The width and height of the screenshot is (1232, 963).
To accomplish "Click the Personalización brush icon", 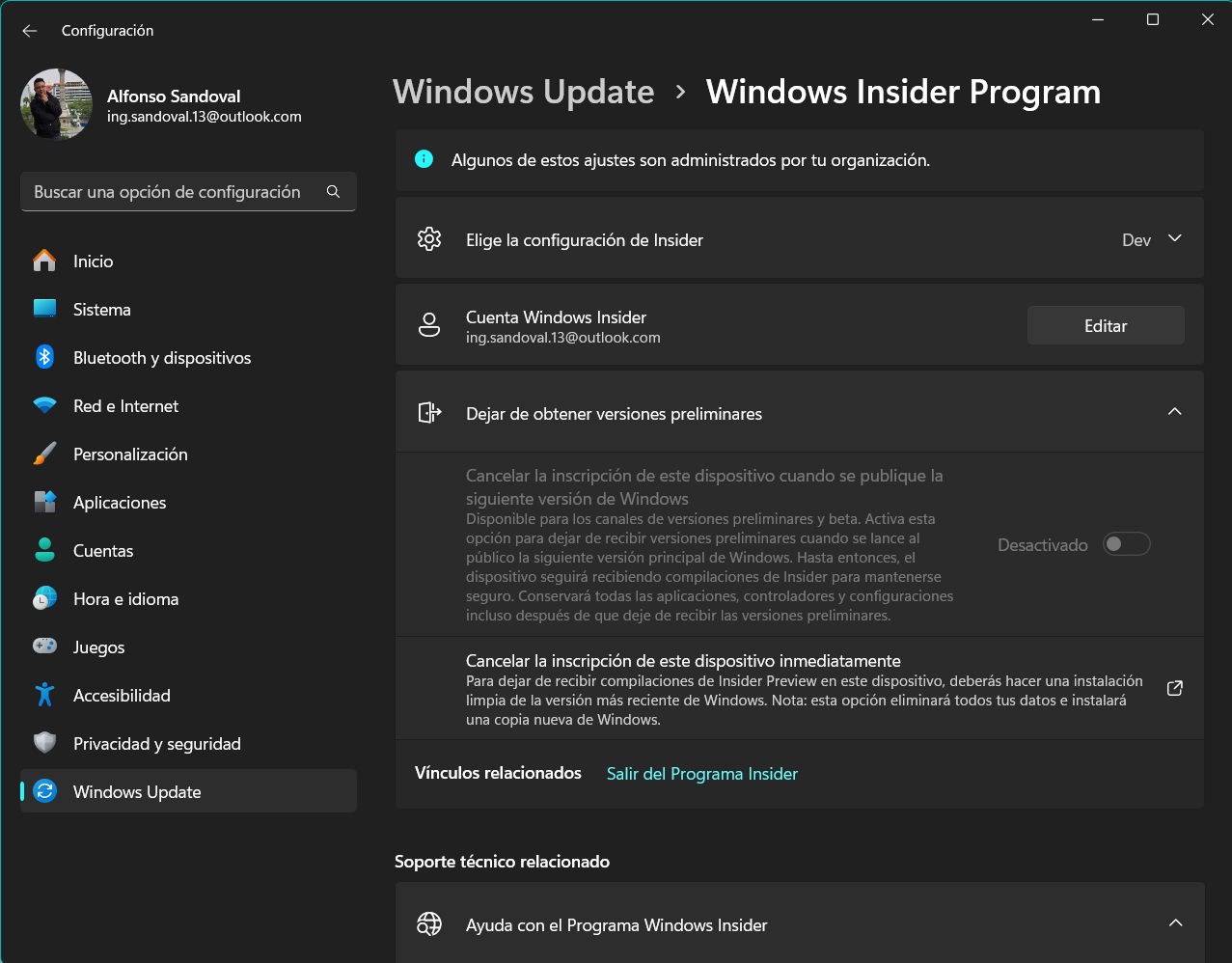I will [46, 454].
